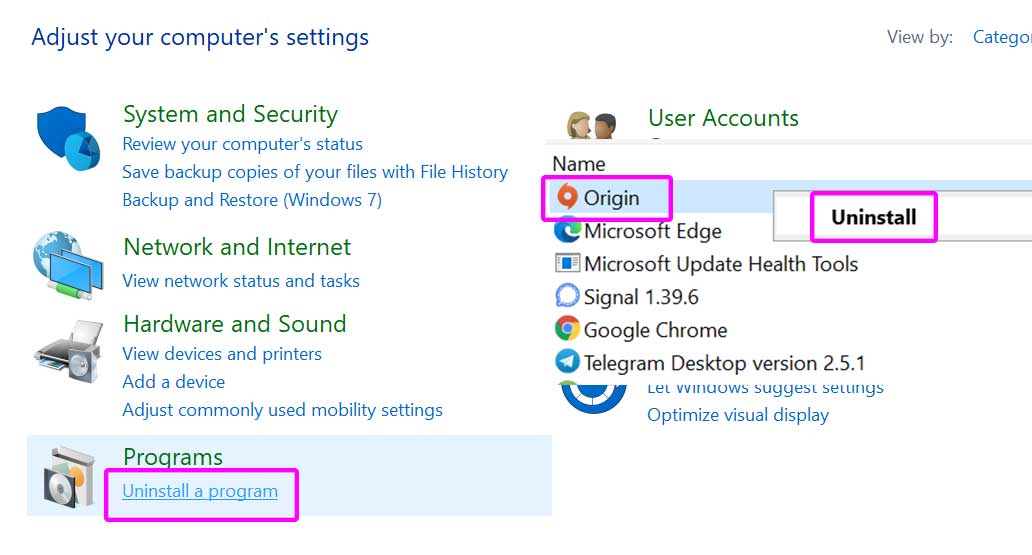Click the Telegram Desktop icon

coord(567,361)
